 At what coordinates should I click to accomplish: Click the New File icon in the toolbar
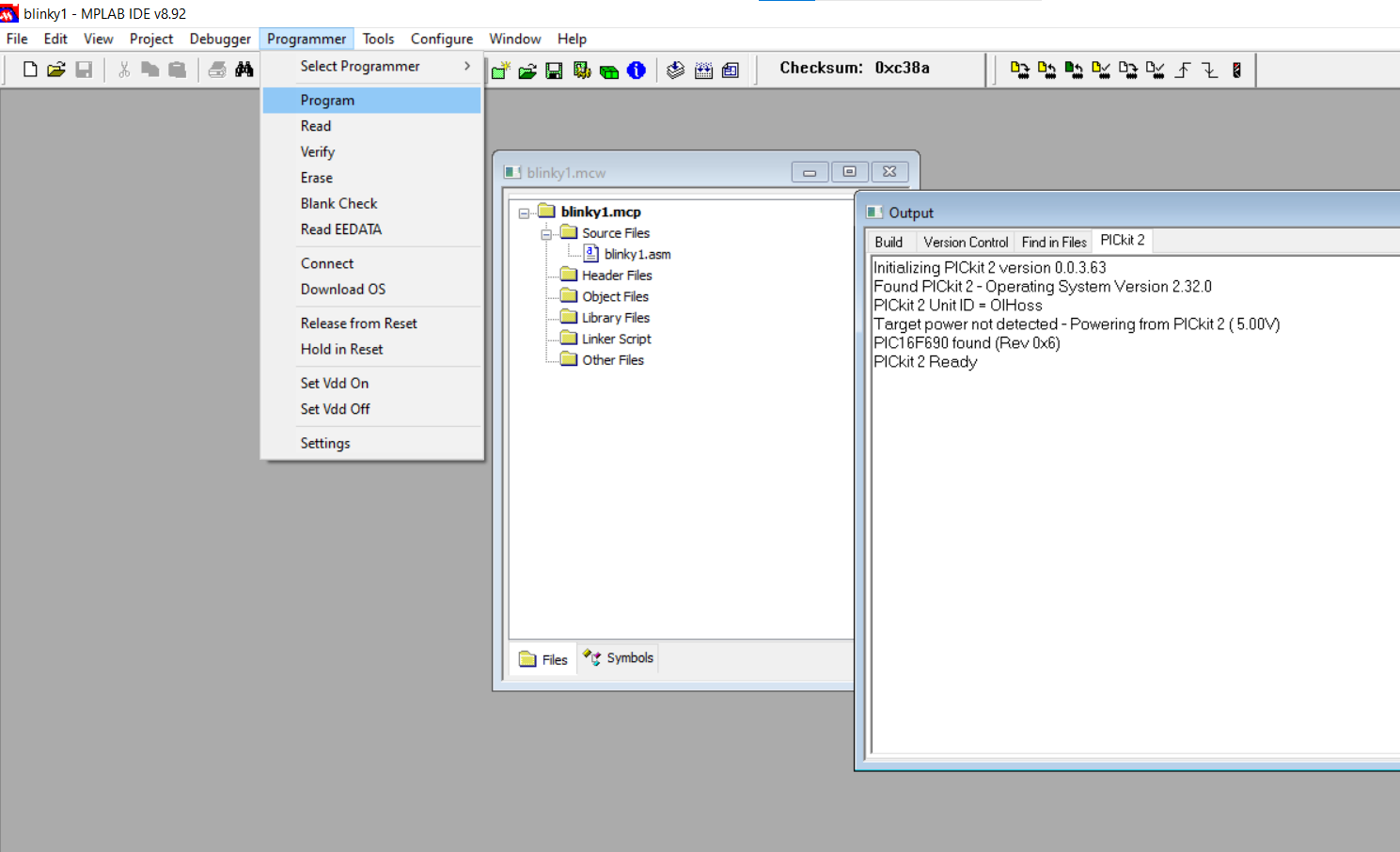[x=30, y=70]
